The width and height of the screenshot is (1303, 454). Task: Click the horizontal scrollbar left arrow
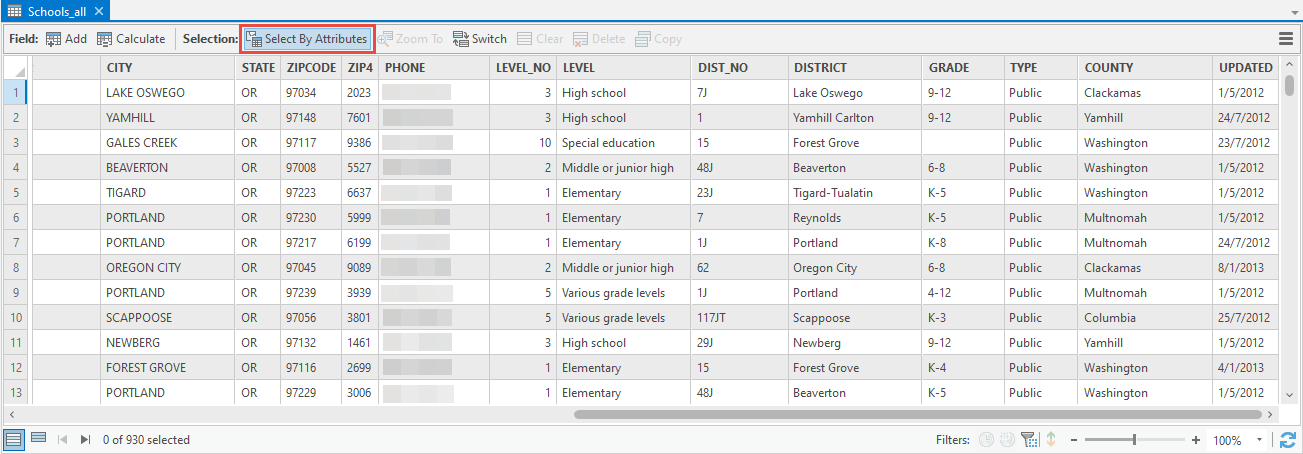[11, 413]
